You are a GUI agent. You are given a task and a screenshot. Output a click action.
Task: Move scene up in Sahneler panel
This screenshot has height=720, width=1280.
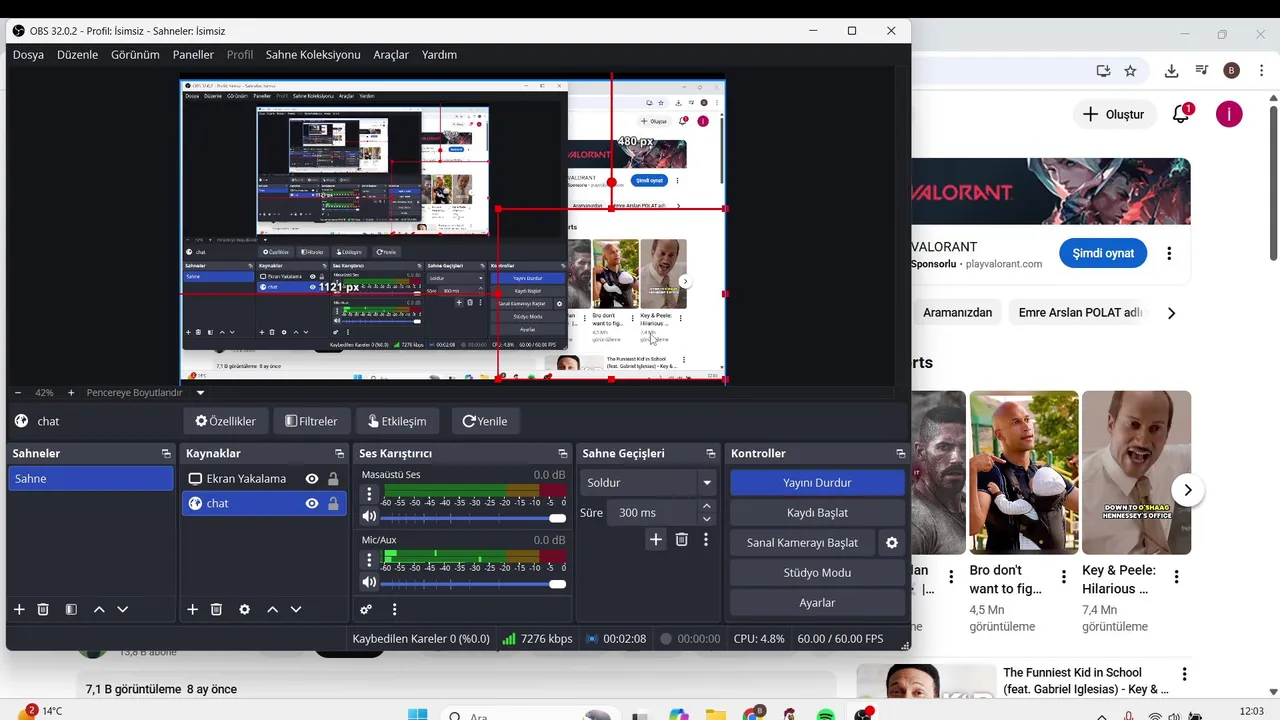click(x=99, y=609)
